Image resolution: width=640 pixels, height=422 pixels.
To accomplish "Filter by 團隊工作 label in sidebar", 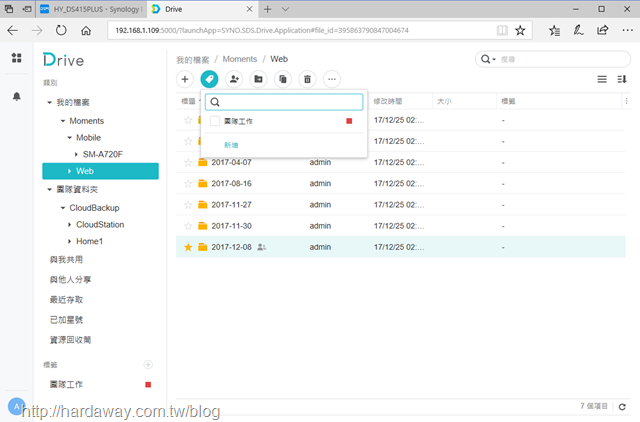I will (x=66, y=384).
